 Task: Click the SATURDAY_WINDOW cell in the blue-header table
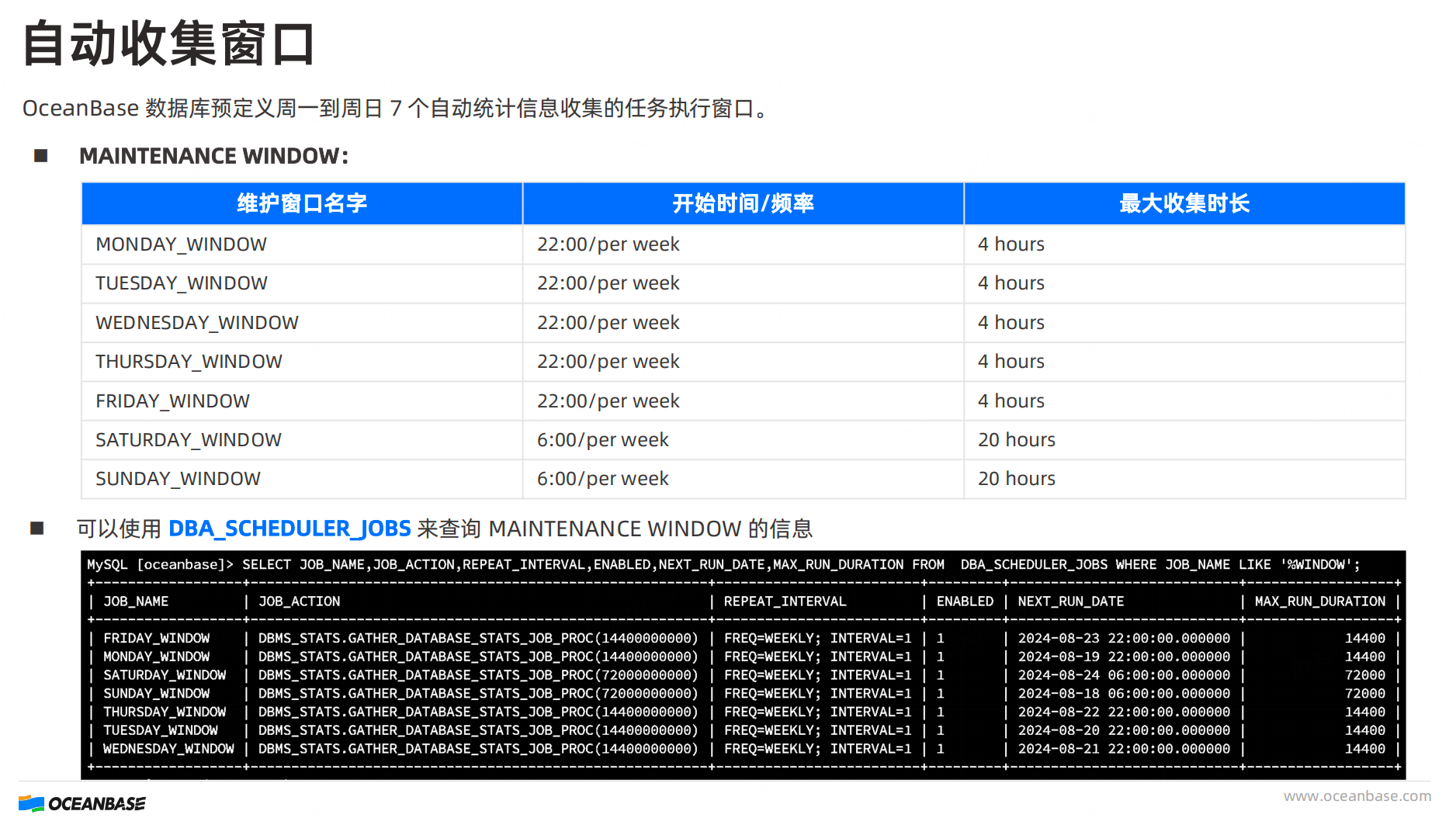tap(188, 440)
